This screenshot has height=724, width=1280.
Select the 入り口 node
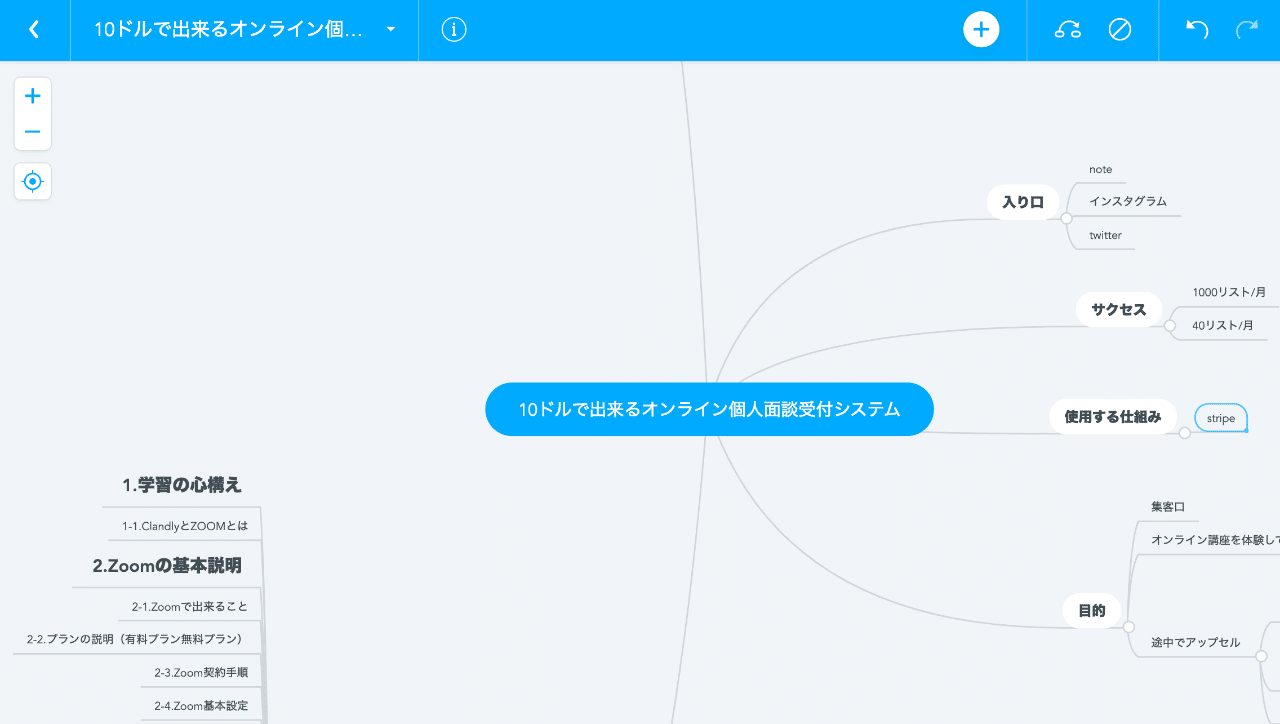point(1023,202)
